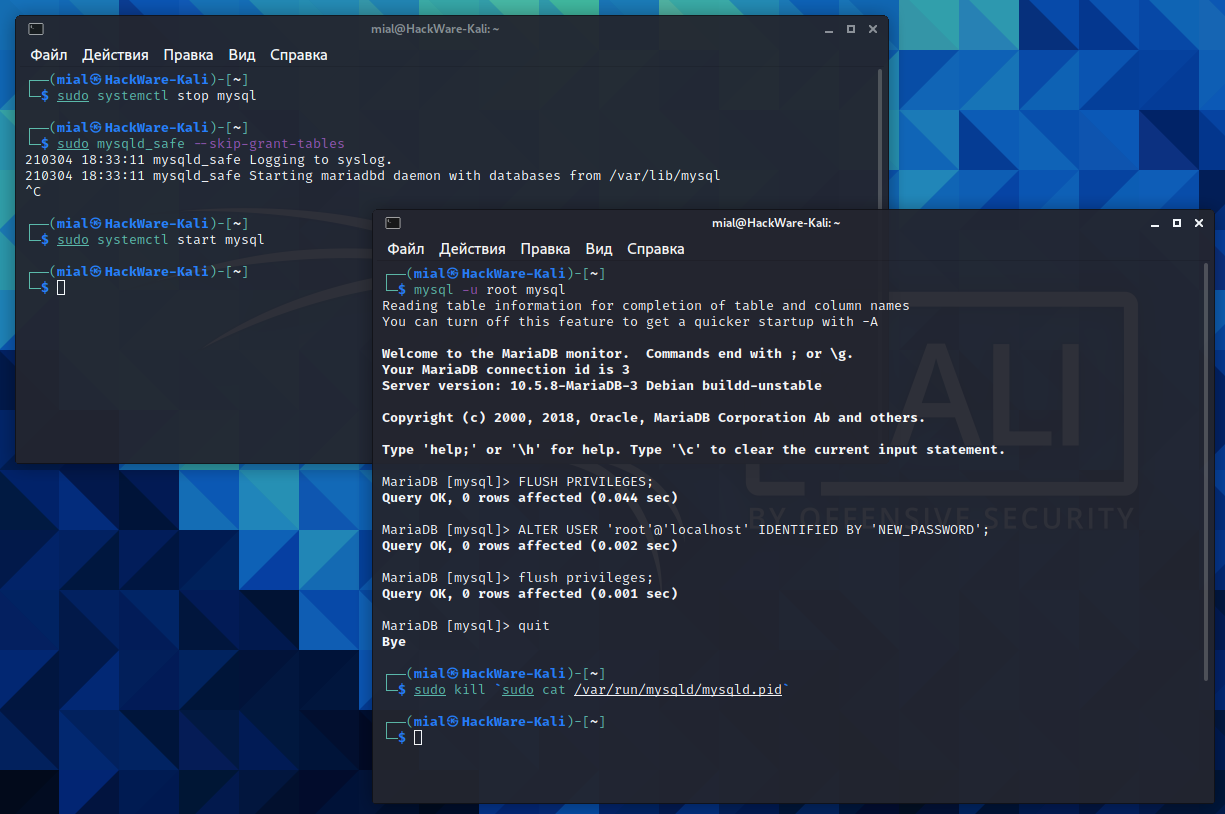Click the 'FLUSH PRIVILEGES;' uppercase statement
The height and width of the screenshot is (814, 1225).
586,482
